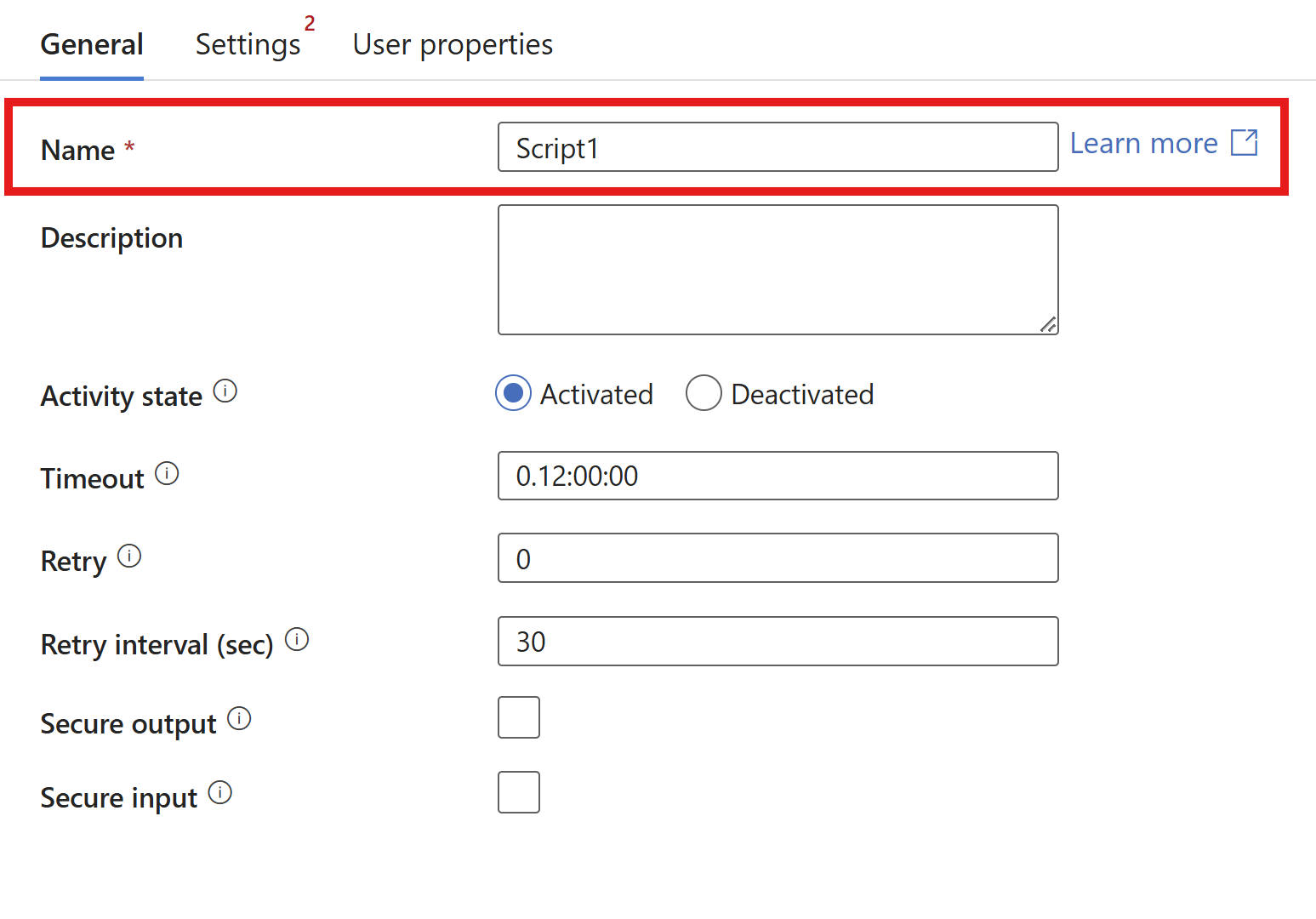Select the Deactivated radio button
1316x919 pixels.
[704, 392]
